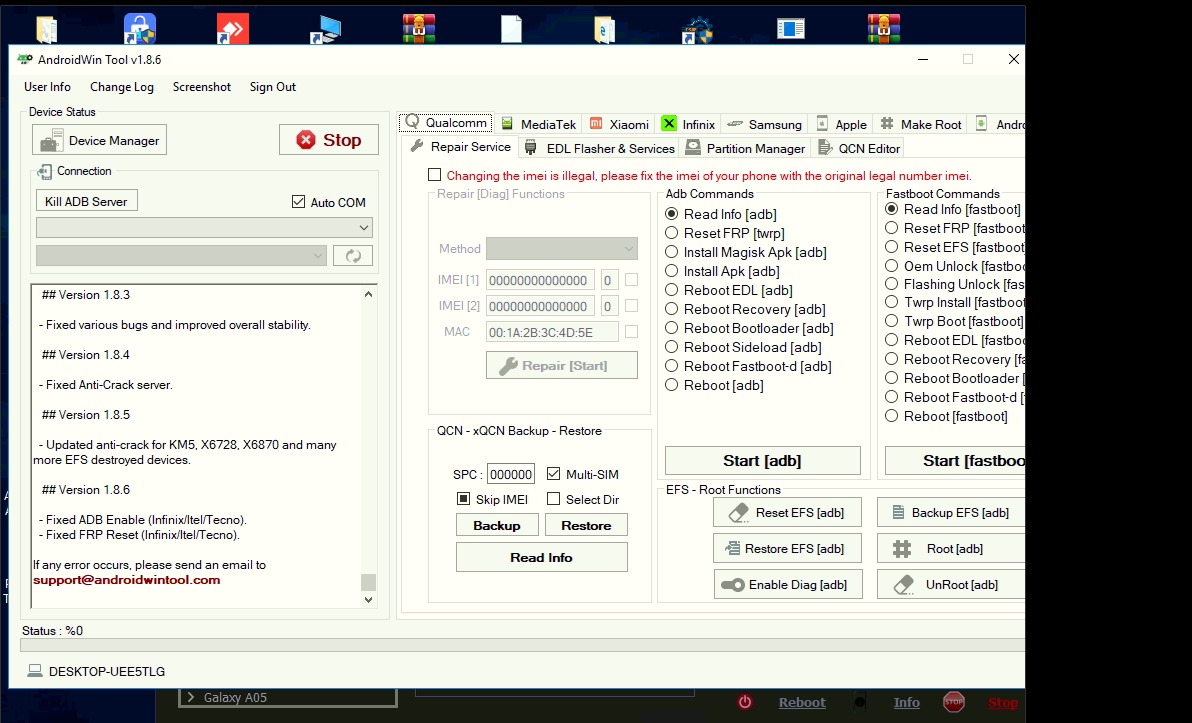This screenshot has height=723, width=1192.
Task: Open the Change Log menu
Action: pos(121,87)
